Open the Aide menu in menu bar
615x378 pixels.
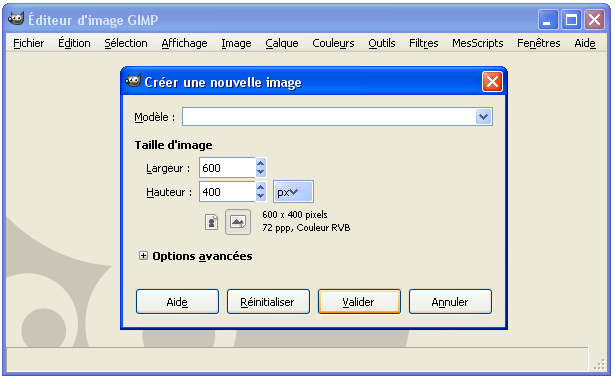tap(585, 43)
